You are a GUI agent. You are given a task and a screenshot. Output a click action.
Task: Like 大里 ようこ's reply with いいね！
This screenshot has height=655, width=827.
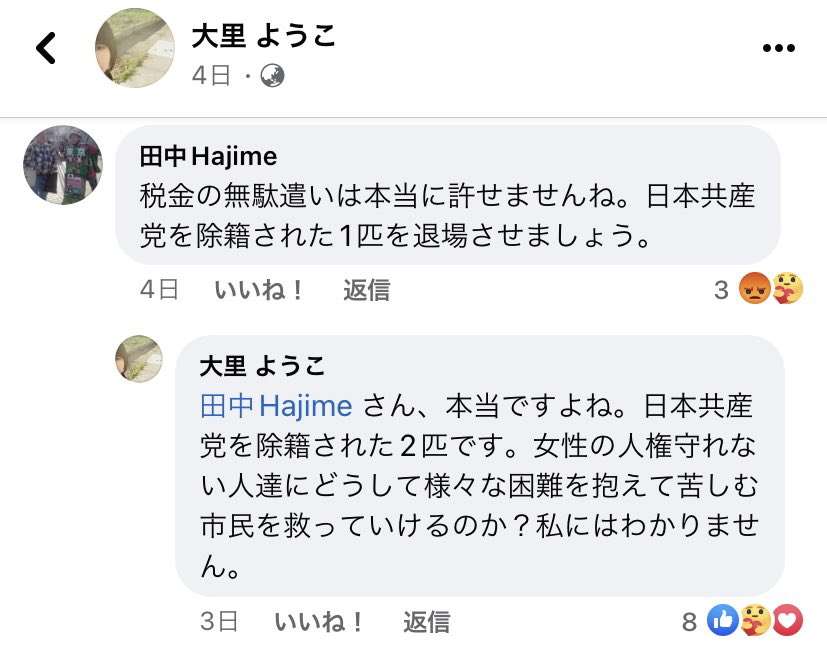319,622
